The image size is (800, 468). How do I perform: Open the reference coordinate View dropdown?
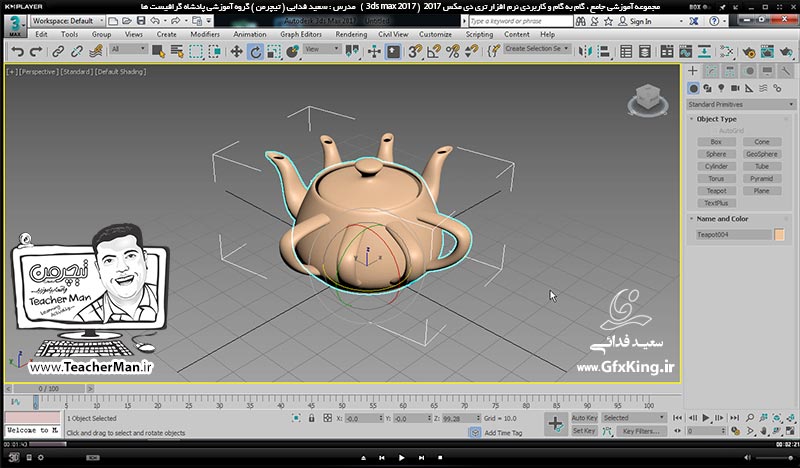click(322, 49)
